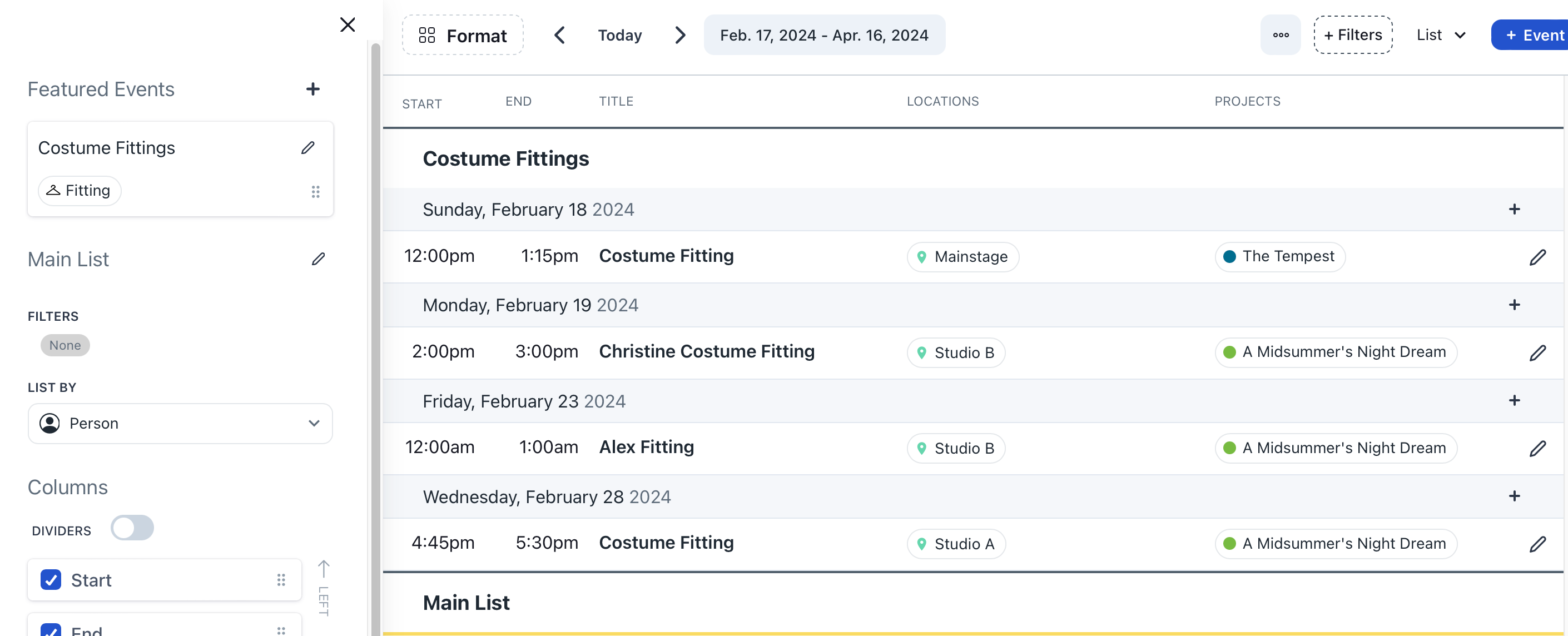Open the List By Person dropdown

pyautogui.click(x=180, y=424)
